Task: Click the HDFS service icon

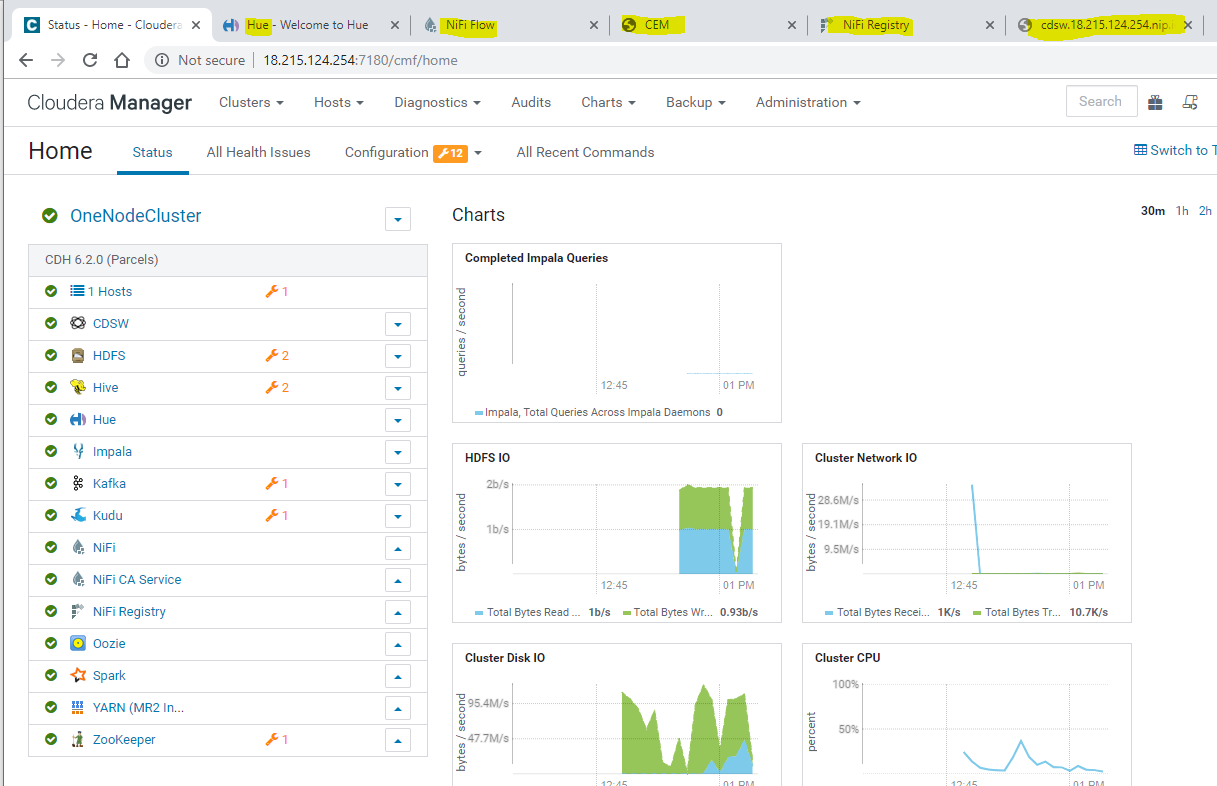Action: [x=78, y=355]
